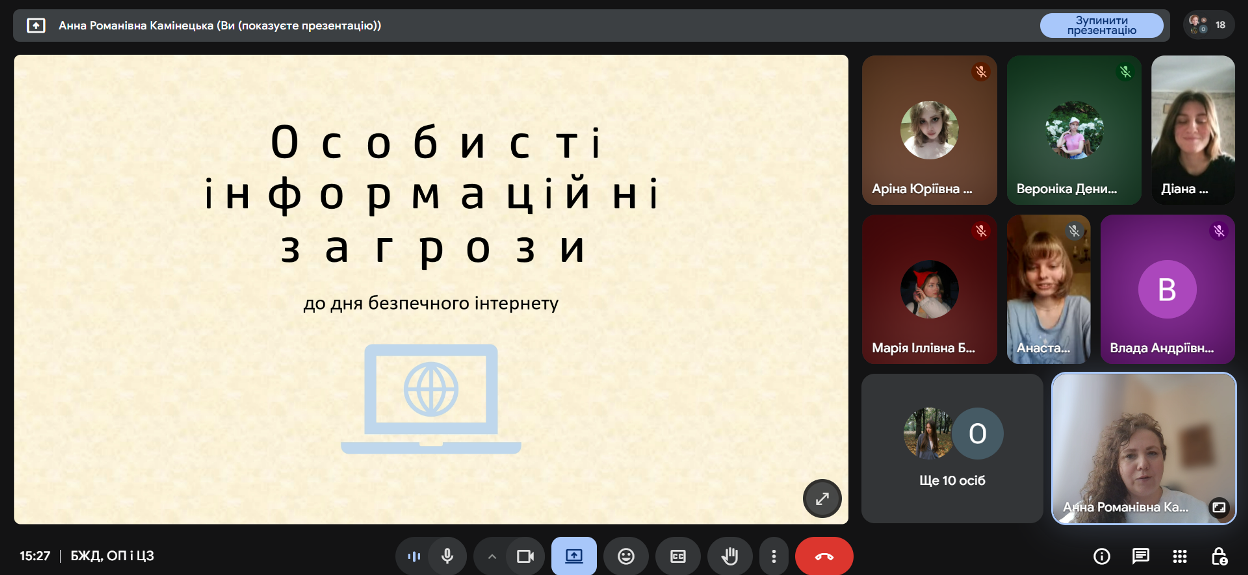The image size is (1248, 575).
Task: Expand camera options with the up chevron
Action: pyautogui.click(x=491, y=556)
